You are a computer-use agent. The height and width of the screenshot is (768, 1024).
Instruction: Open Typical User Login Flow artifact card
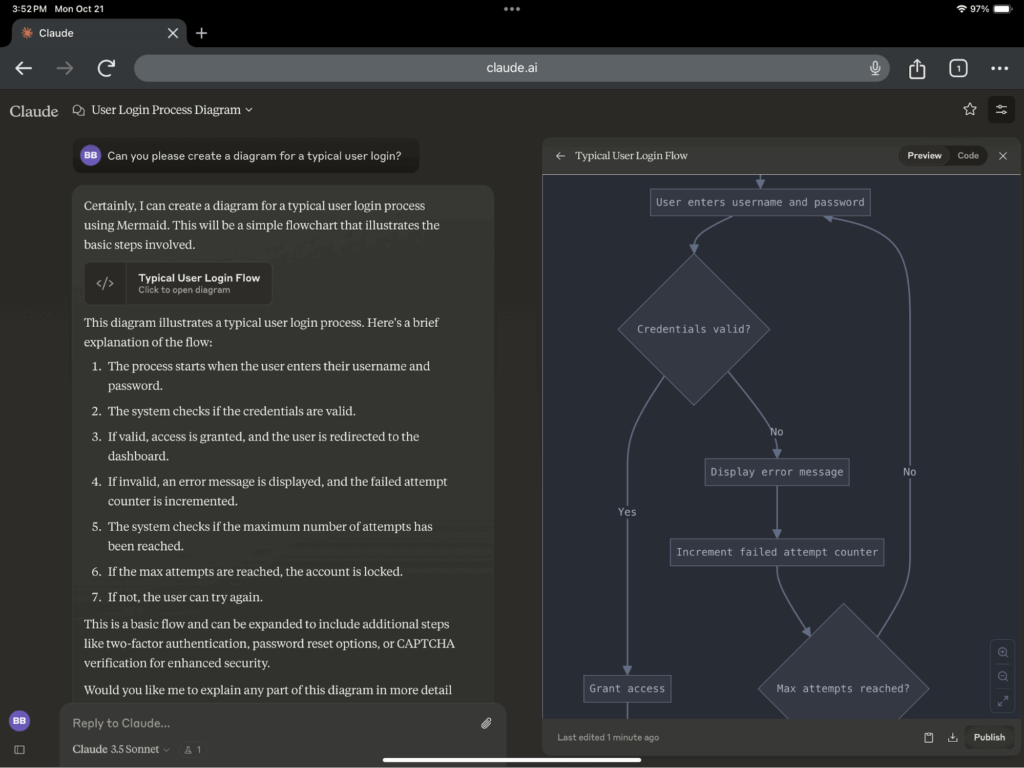[x=178, y=283]
